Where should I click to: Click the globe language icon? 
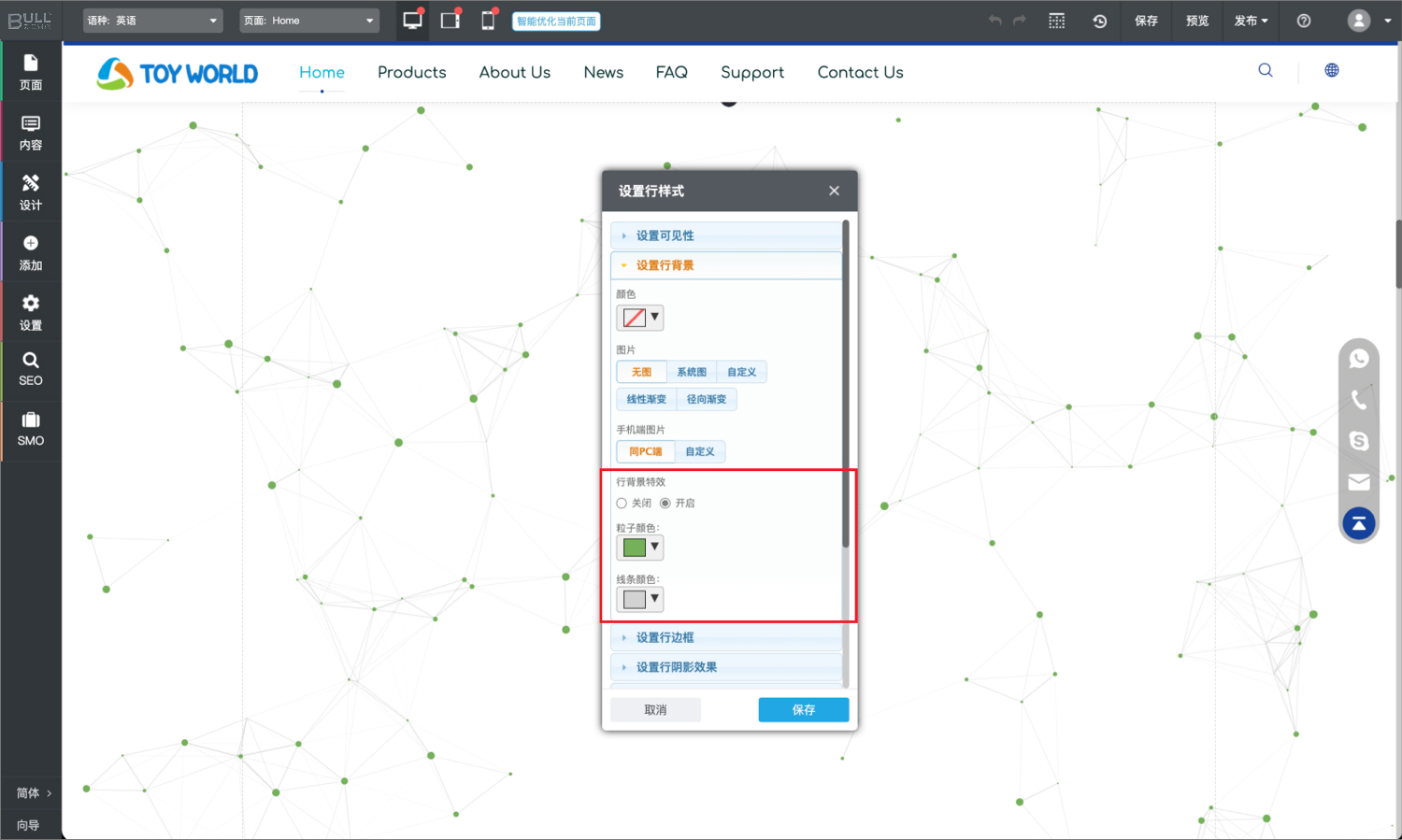[1332, 71]
